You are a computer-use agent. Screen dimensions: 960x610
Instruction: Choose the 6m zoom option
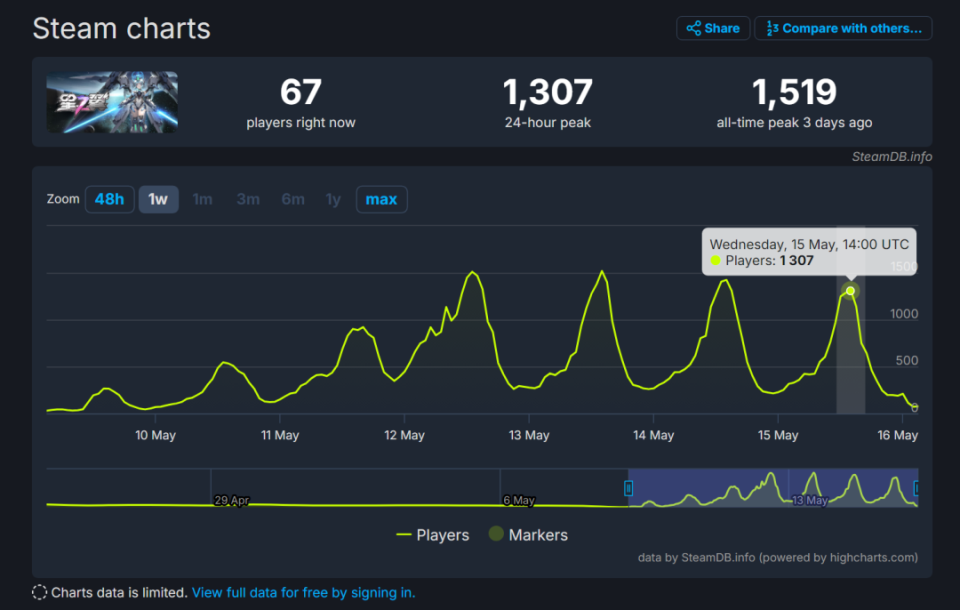293,199
